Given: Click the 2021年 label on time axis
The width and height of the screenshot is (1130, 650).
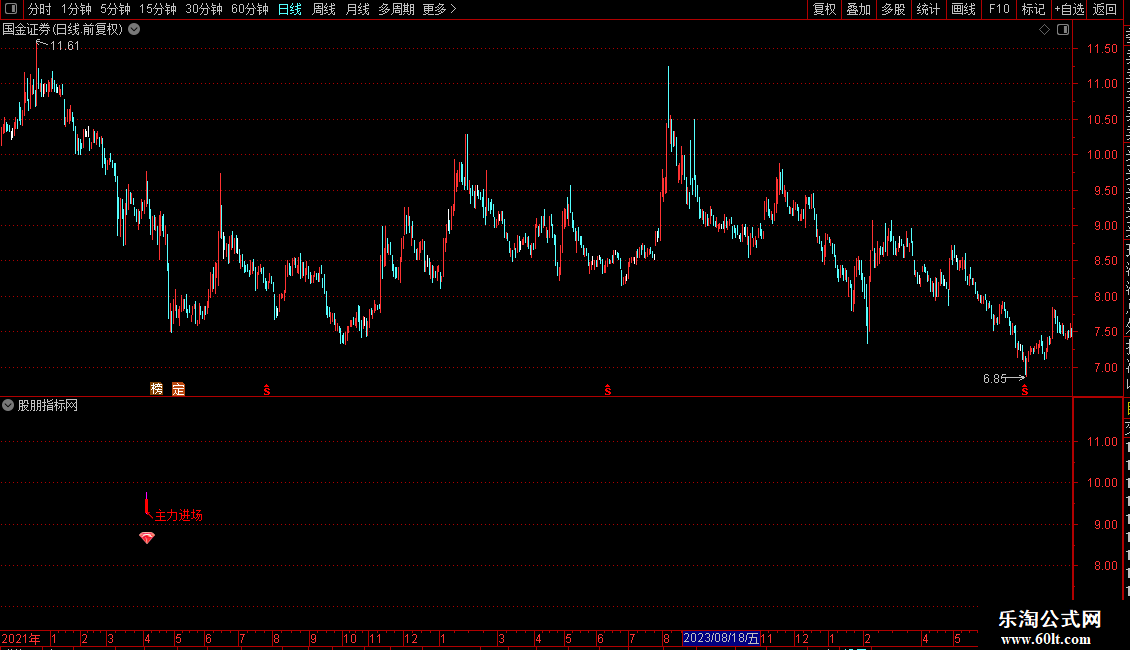Looking at the screenshot, I should [21, 638].
